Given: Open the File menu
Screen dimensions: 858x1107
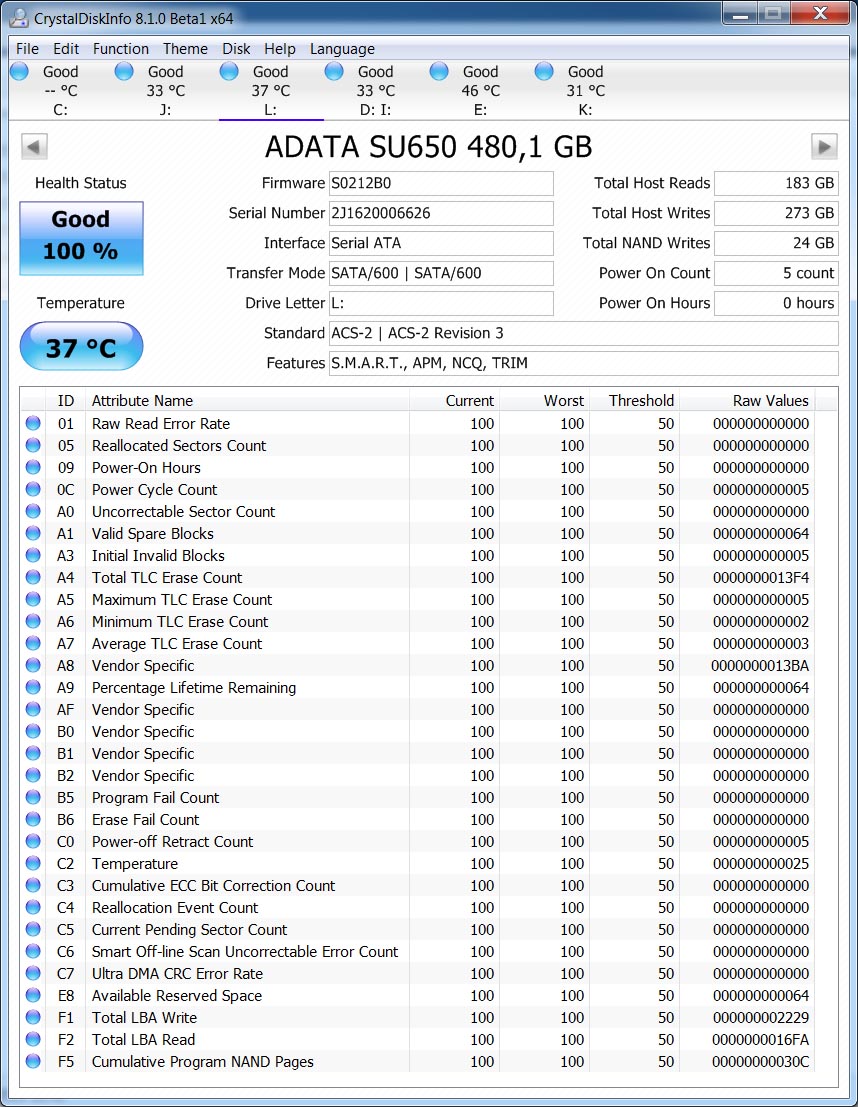Looking at the screenshot, I should (27, 49).
